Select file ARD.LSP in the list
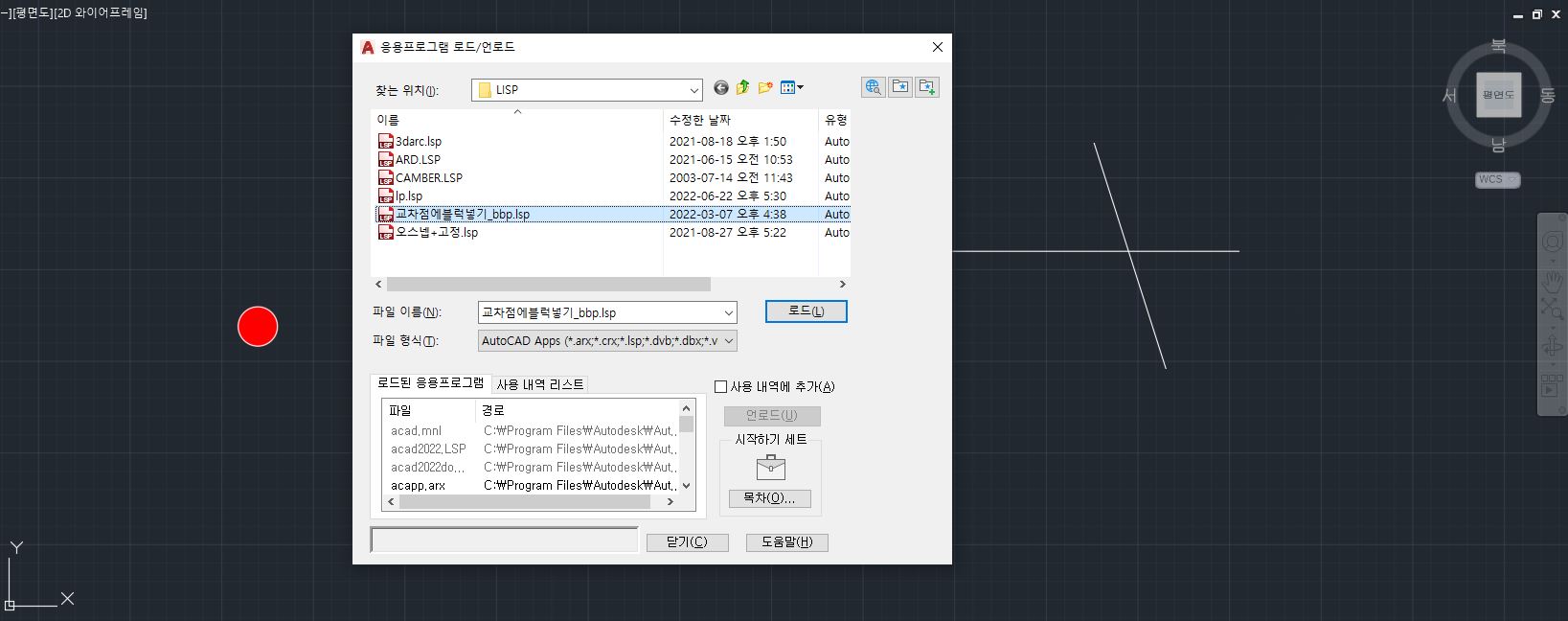 [418, 160]
